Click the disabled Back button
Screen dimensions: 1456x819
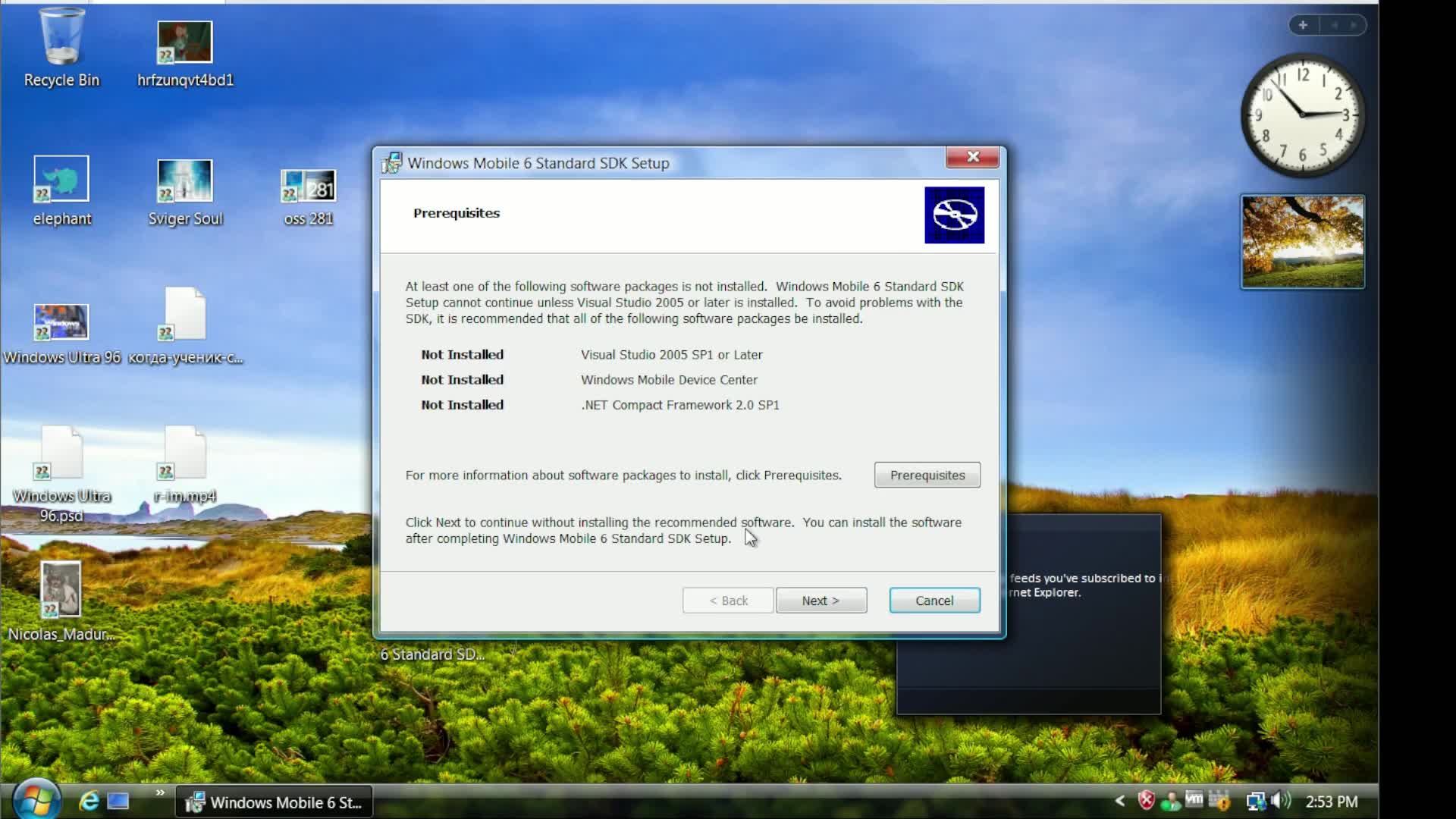click(728, 600)
